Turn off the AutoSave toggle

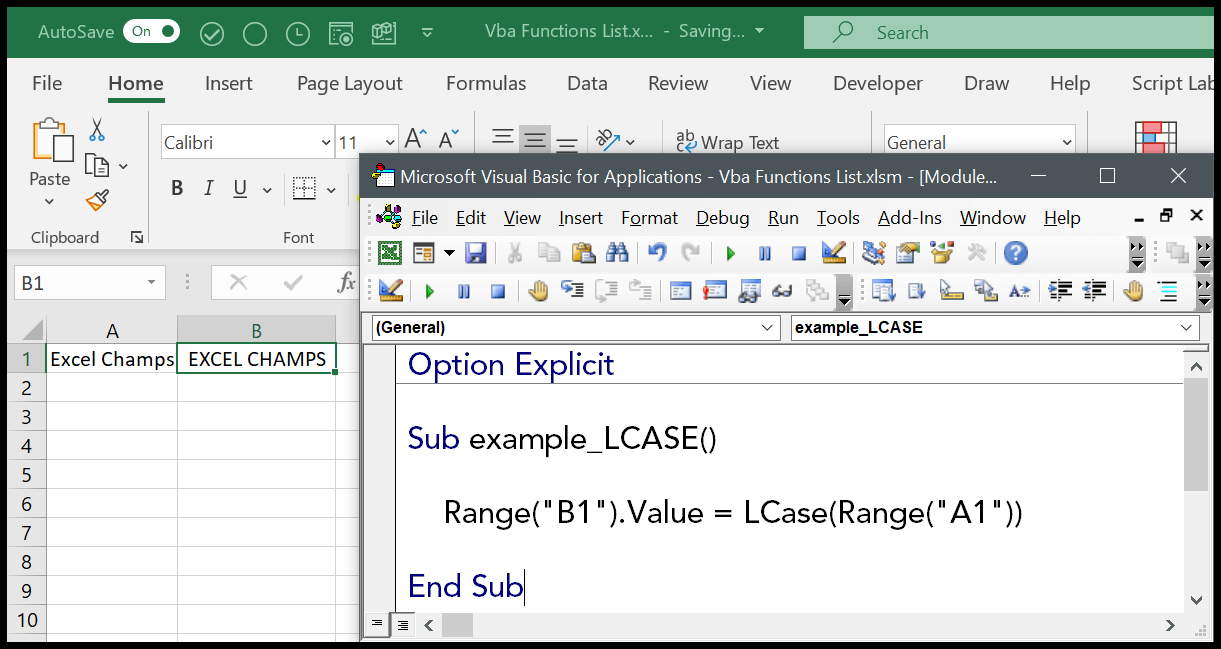tap(151, 32)
